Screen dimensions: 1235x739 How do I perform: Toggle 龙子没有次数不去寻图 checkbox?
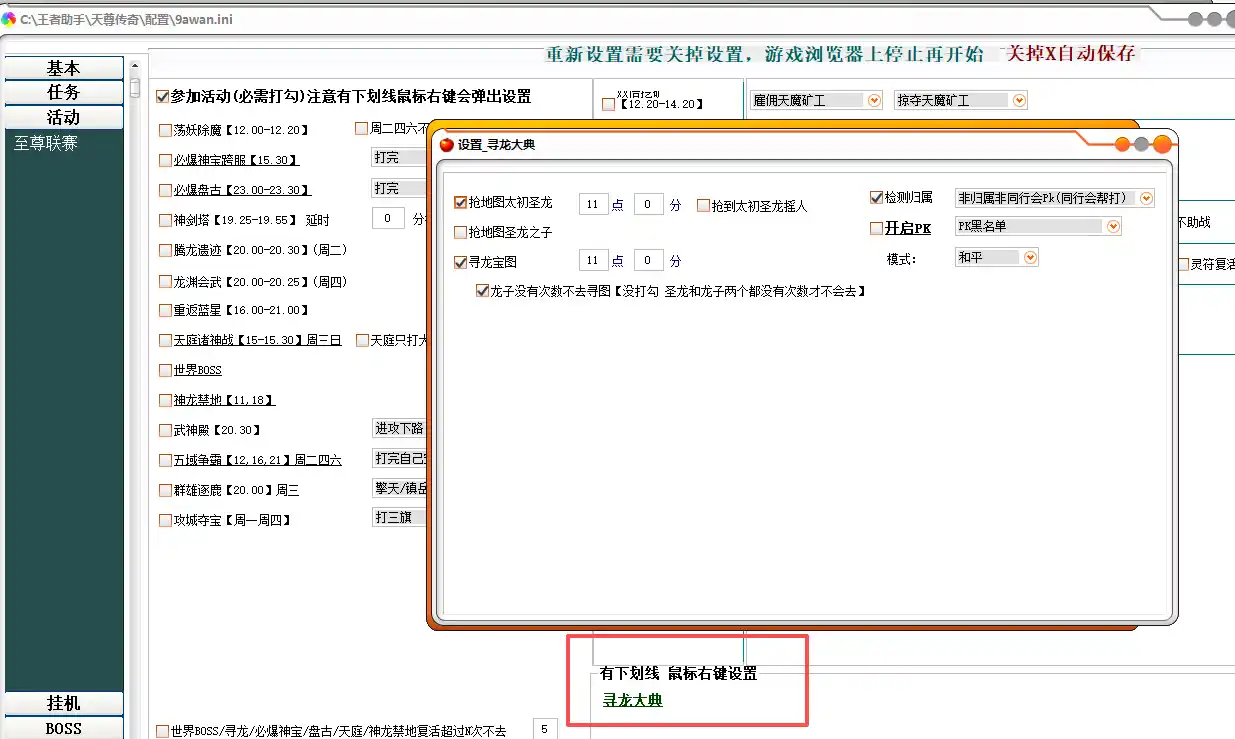pyautogui.click(x=483, y=291)
